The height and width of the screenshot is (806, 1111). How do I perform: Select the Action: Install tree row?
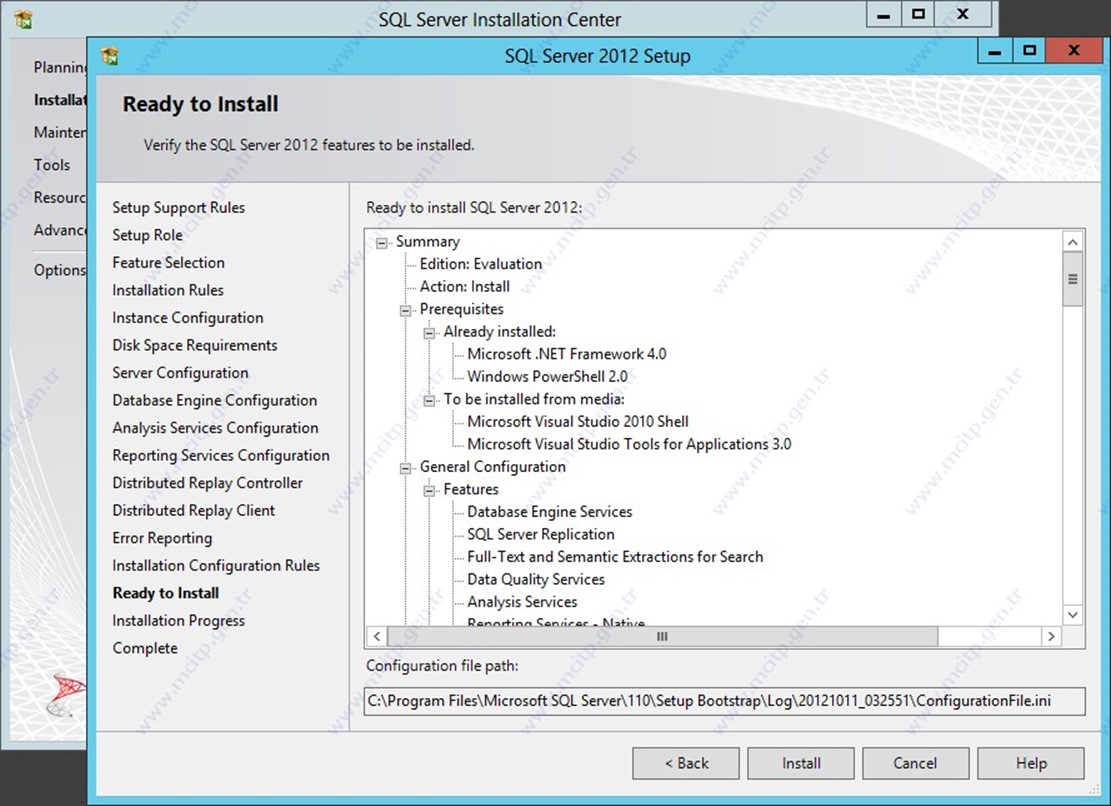click(465, 287)
